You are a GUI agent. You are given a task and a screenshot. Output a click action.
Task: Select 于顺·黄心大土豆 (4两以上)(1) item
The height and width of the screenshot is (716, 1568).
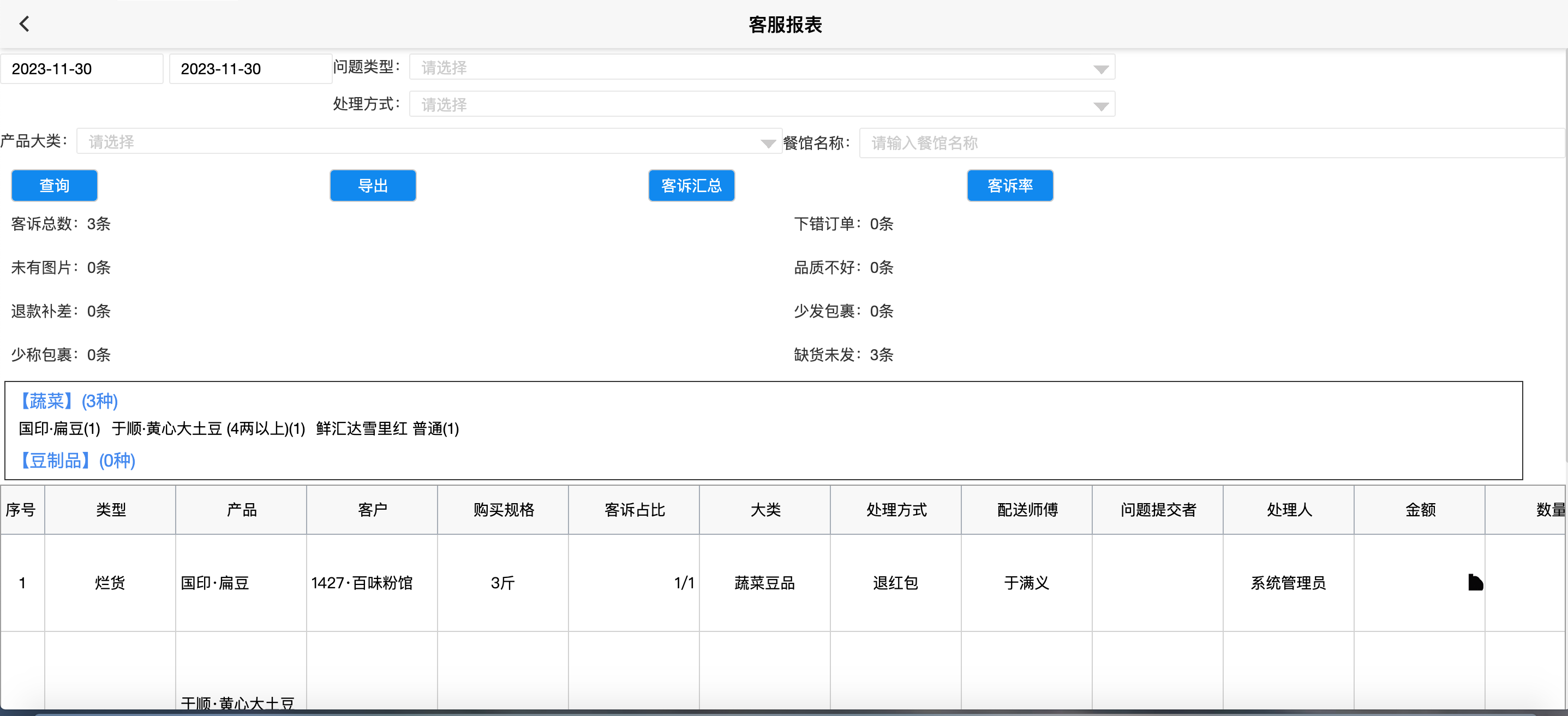click(208, 428)
